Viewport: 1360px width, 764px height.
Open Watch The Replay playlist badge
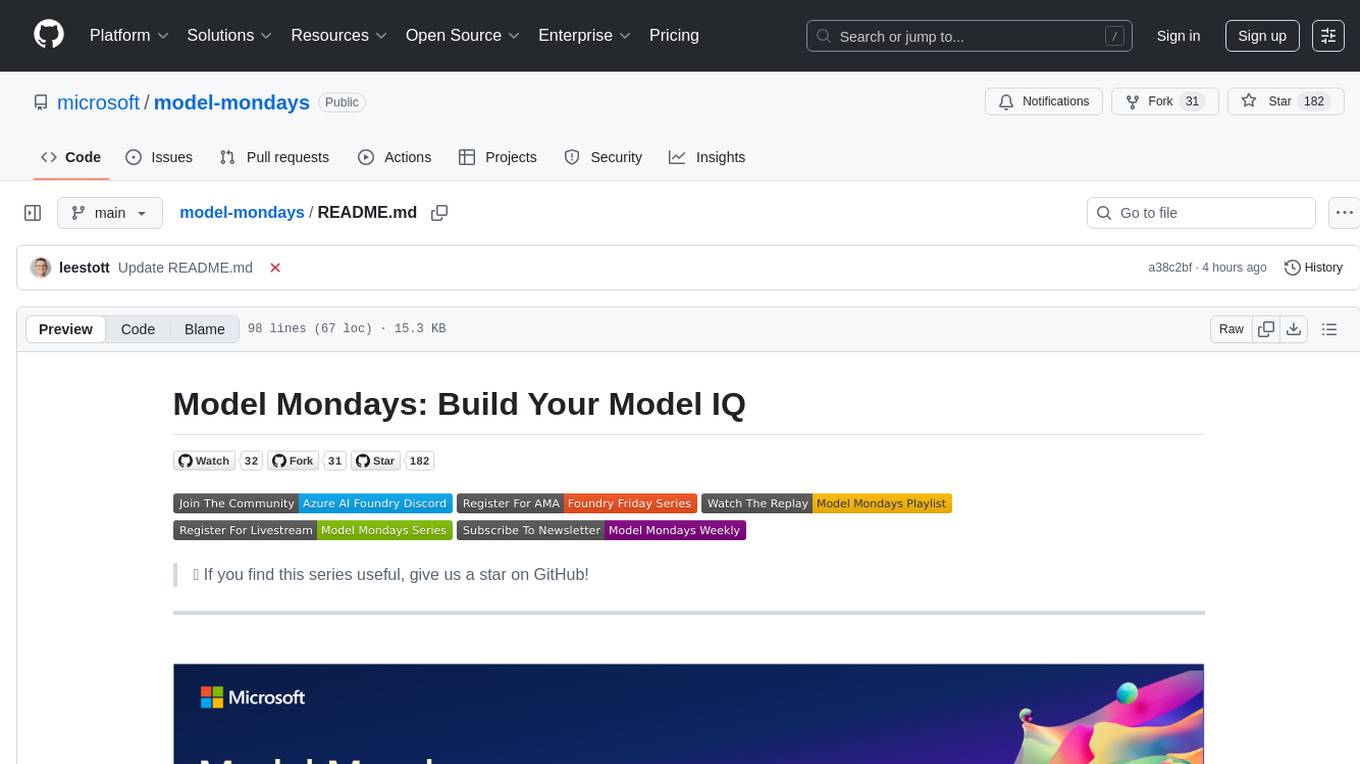pyautogui.click(x=827, y=503)
